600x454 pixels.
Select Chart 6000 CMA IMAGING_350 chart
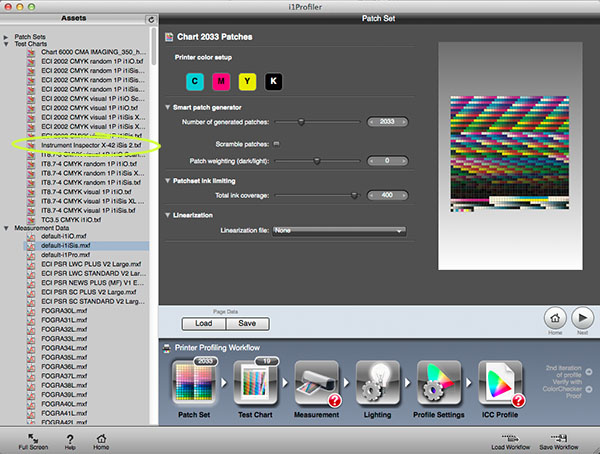point(93,52)
